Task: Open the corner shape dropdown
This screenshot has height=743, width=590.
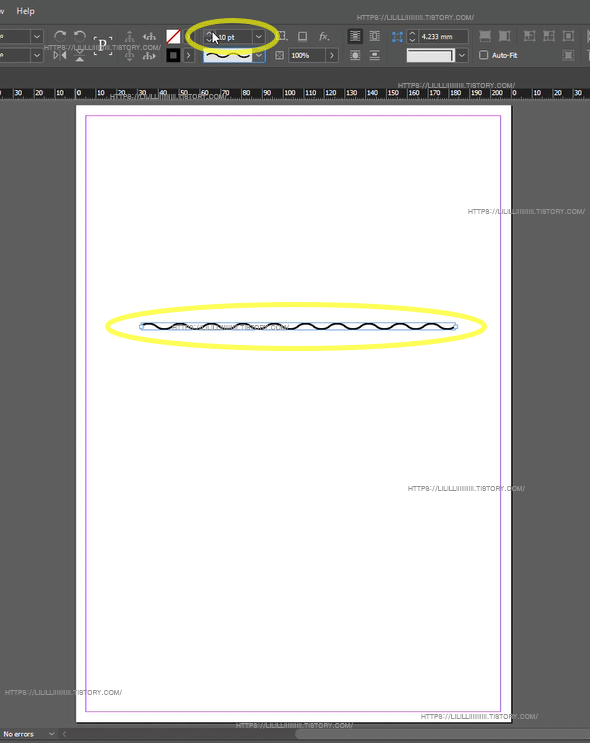Action: tap(462, 55)
